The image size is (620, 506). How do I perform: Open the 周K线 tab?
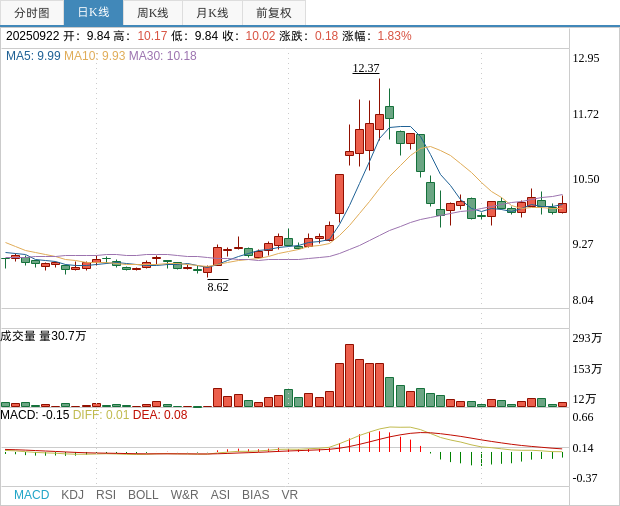coord(153,13)
